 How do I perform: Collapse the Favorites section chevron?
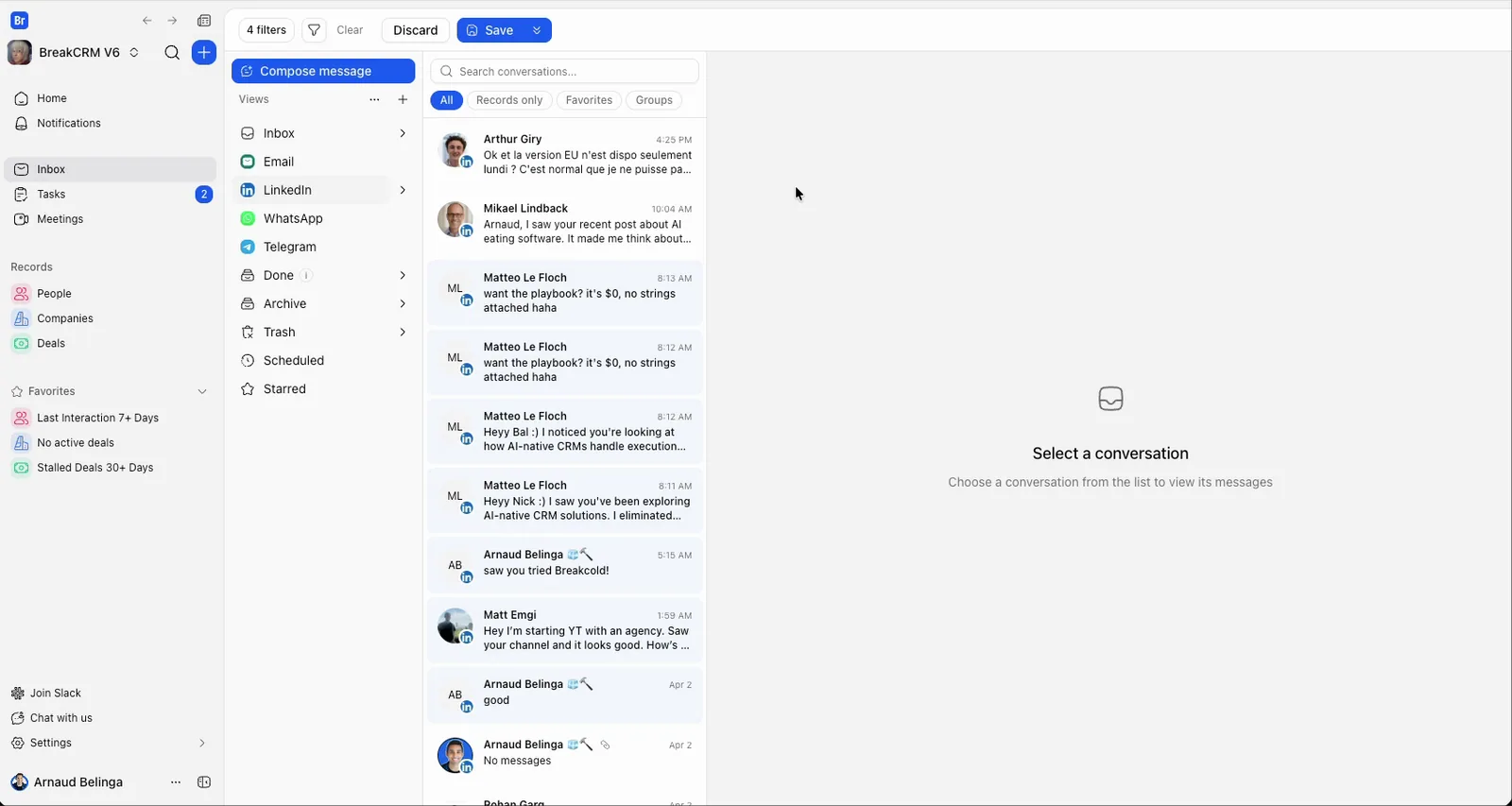pyautogui.click(x=202, y=391)
